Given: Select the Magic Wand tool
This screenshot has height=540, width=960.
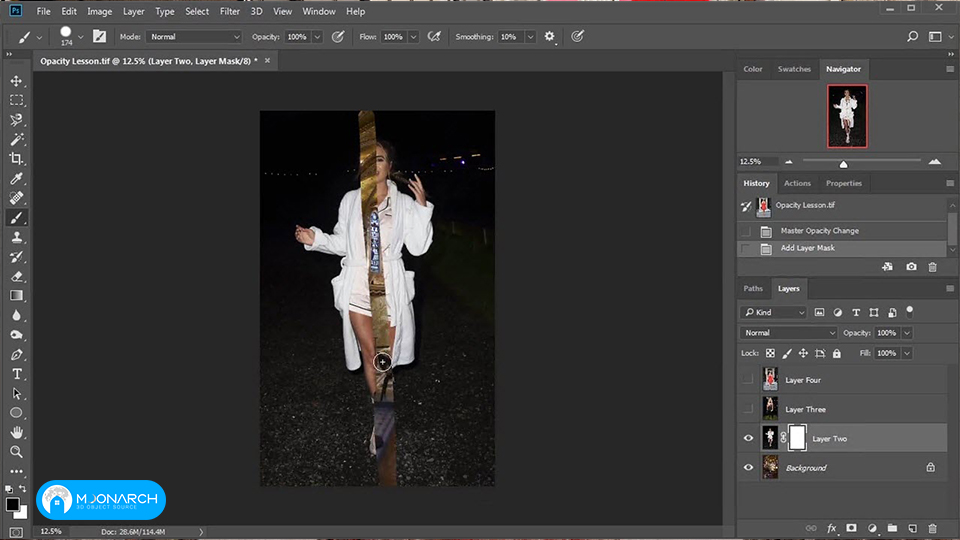Looking at the screenshot, I should click(x=17, y=140).
